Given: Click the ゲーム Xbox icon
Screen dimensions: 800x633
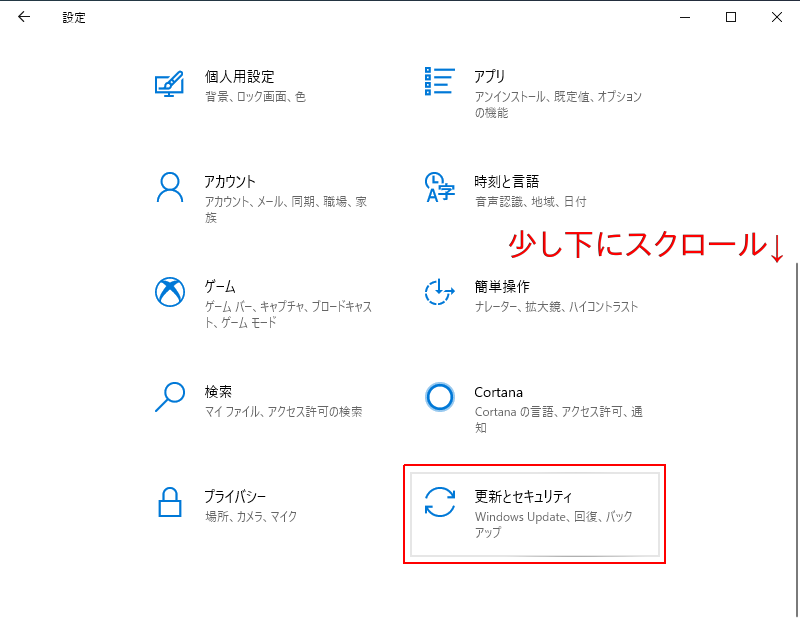Looking at the screenshot, I should point(170,292).
